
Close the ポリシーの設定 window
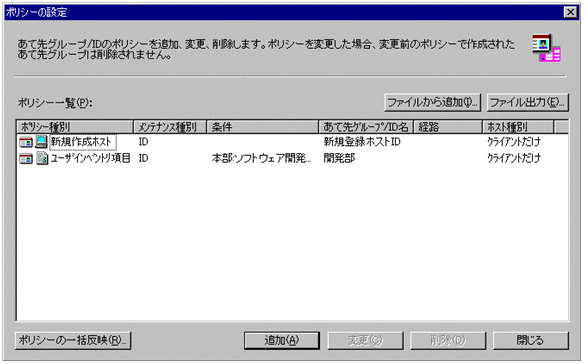click(x=570, y=12)
